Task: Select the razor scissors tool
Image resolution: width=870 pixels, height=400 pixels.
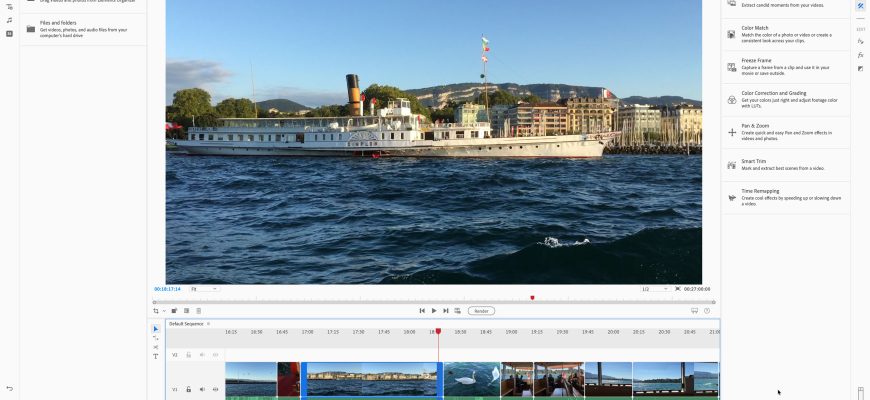Action: pos(155,347)
